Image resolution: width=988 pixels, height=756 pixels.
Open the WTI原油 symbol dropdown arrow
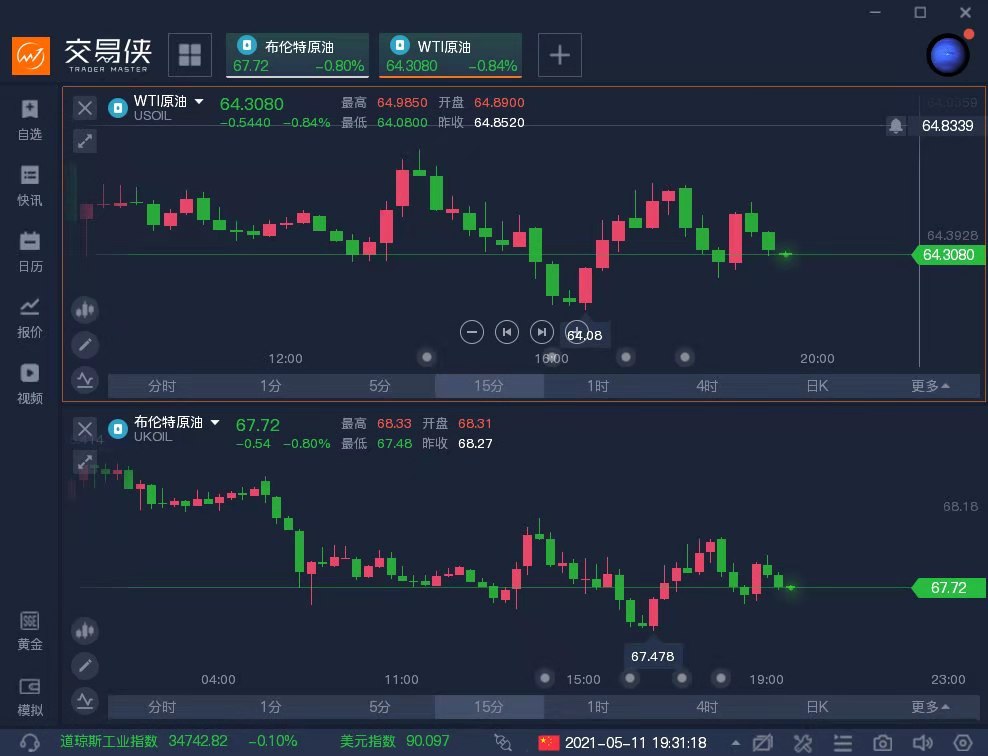(199, 101)
